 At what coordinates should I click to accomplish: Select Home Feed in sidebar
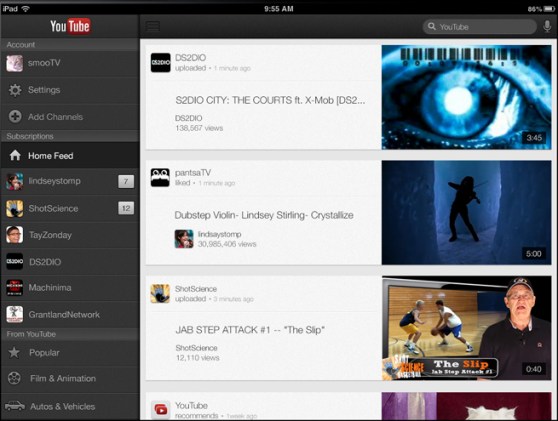[70, 156]
